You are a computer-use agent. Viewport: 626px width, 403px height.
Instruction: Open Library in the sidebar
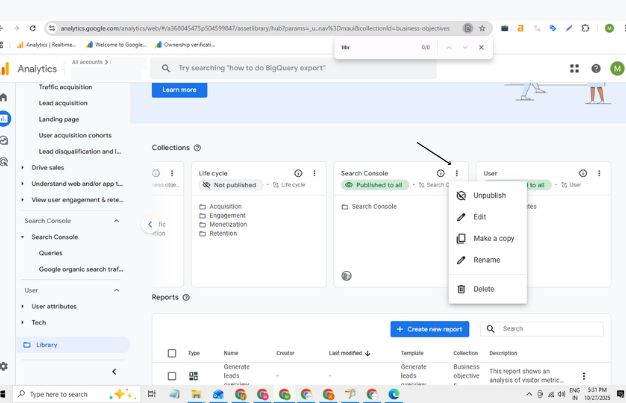[73, 345]
